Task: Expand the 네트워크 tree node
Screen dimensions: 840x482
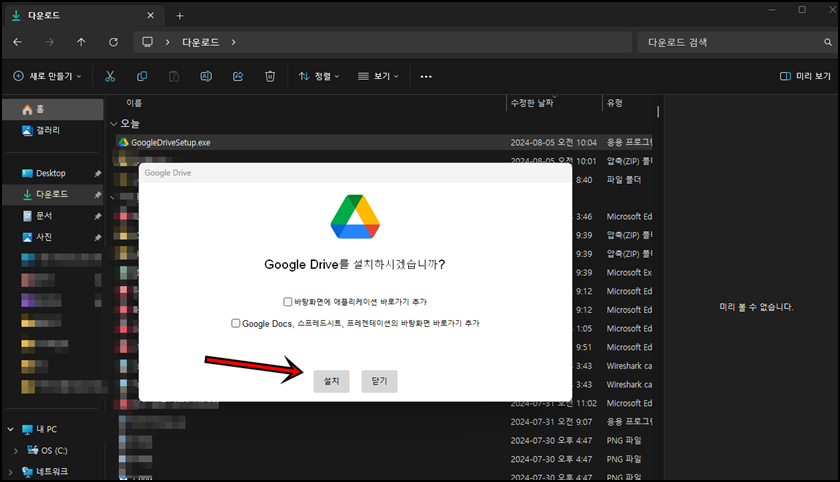Action: (11, 472)
